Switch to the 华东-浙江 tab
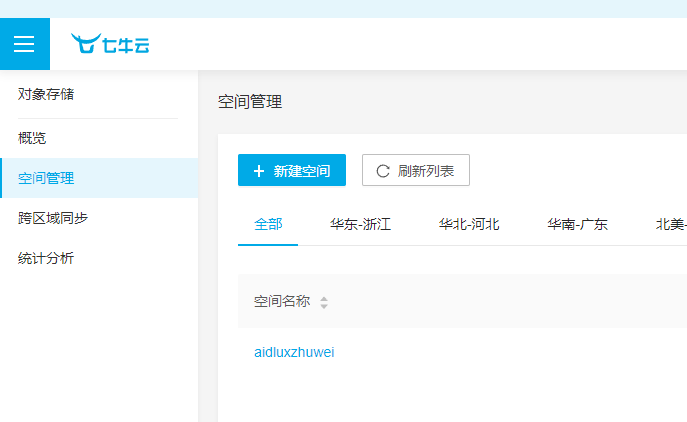Viewport: 687px width, 422px height. [360, 224]
